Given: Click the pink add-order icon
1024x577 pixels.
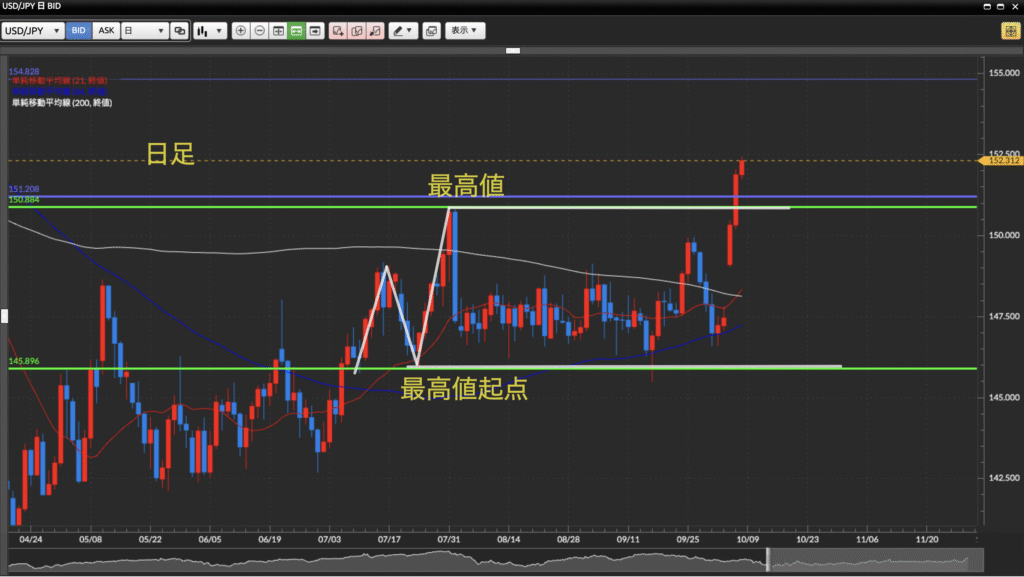Looking at the screenshot, I should (x=338, y=31).
